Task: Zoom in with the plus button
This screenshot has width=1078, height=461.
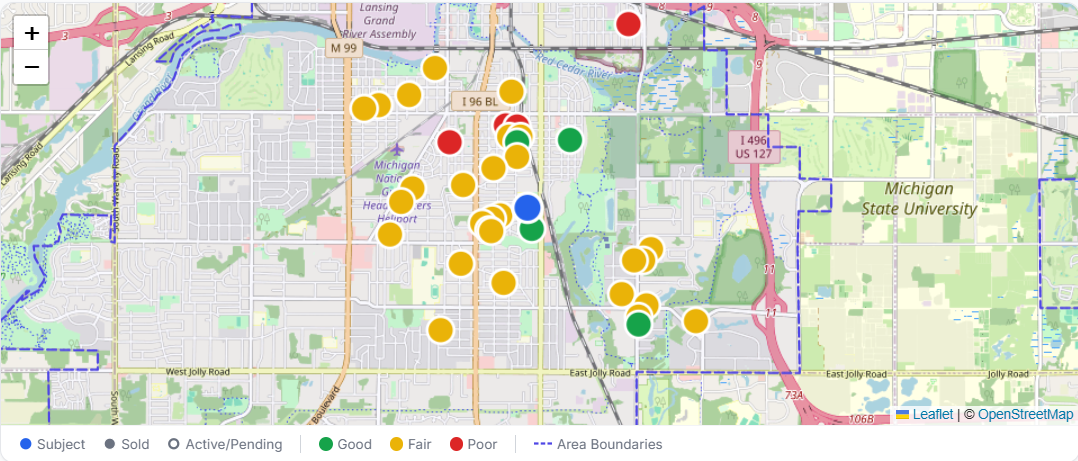Action: (x=32, y=33)
